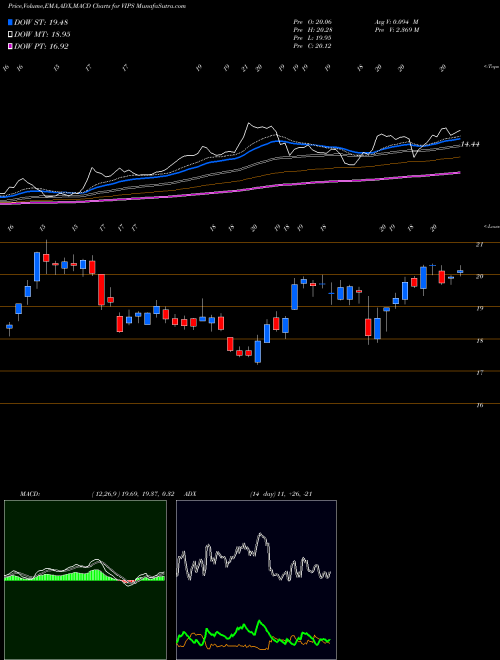500x660 pixels.
Task: Click the 'Pre H: 20.28' value
Action: [x=312, y=30]
